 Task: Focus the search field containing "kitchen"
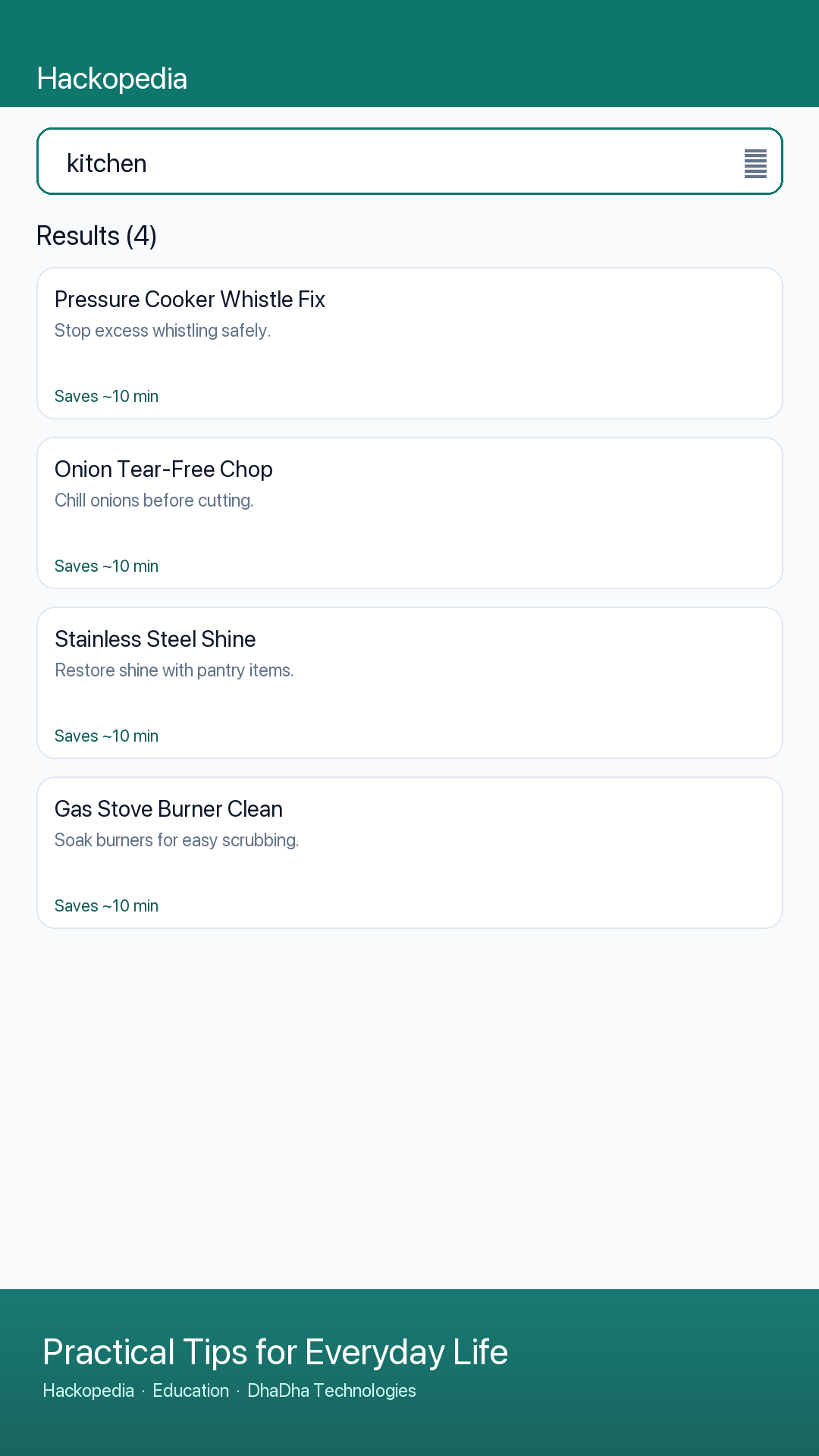(409, 162)
